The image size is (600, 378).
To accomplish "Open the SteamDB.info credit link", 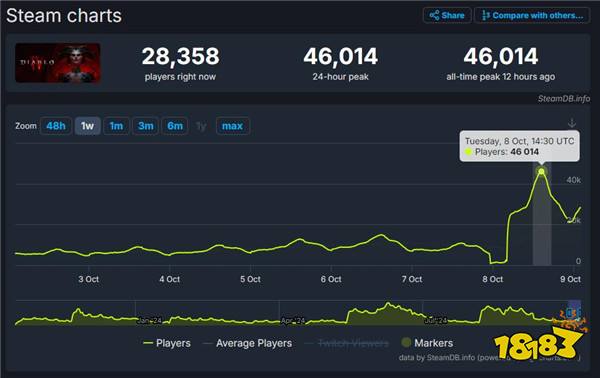I will (x=564, y=99).
